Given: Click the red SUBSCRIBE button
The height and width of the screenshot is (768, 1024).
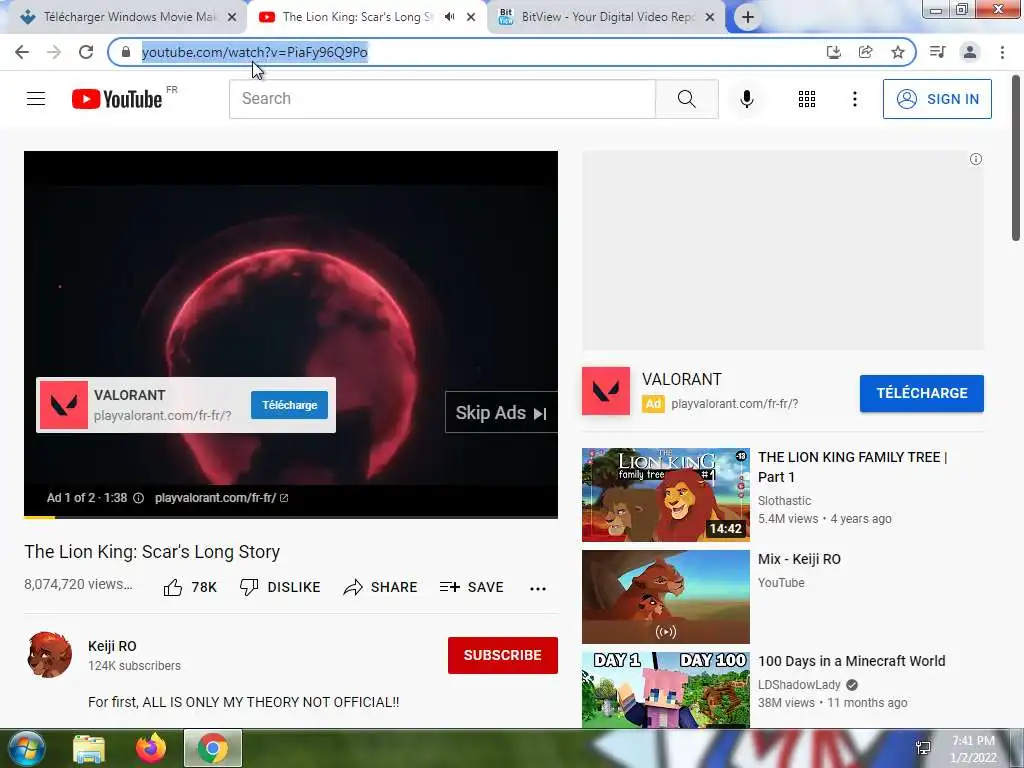Looking at the screenshot, I should pyautogui.click(x=503, y=655).
